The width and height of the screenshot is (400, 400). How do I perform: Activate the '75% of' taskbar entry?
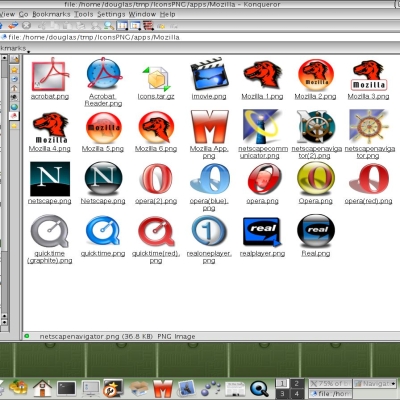[331, 384]
